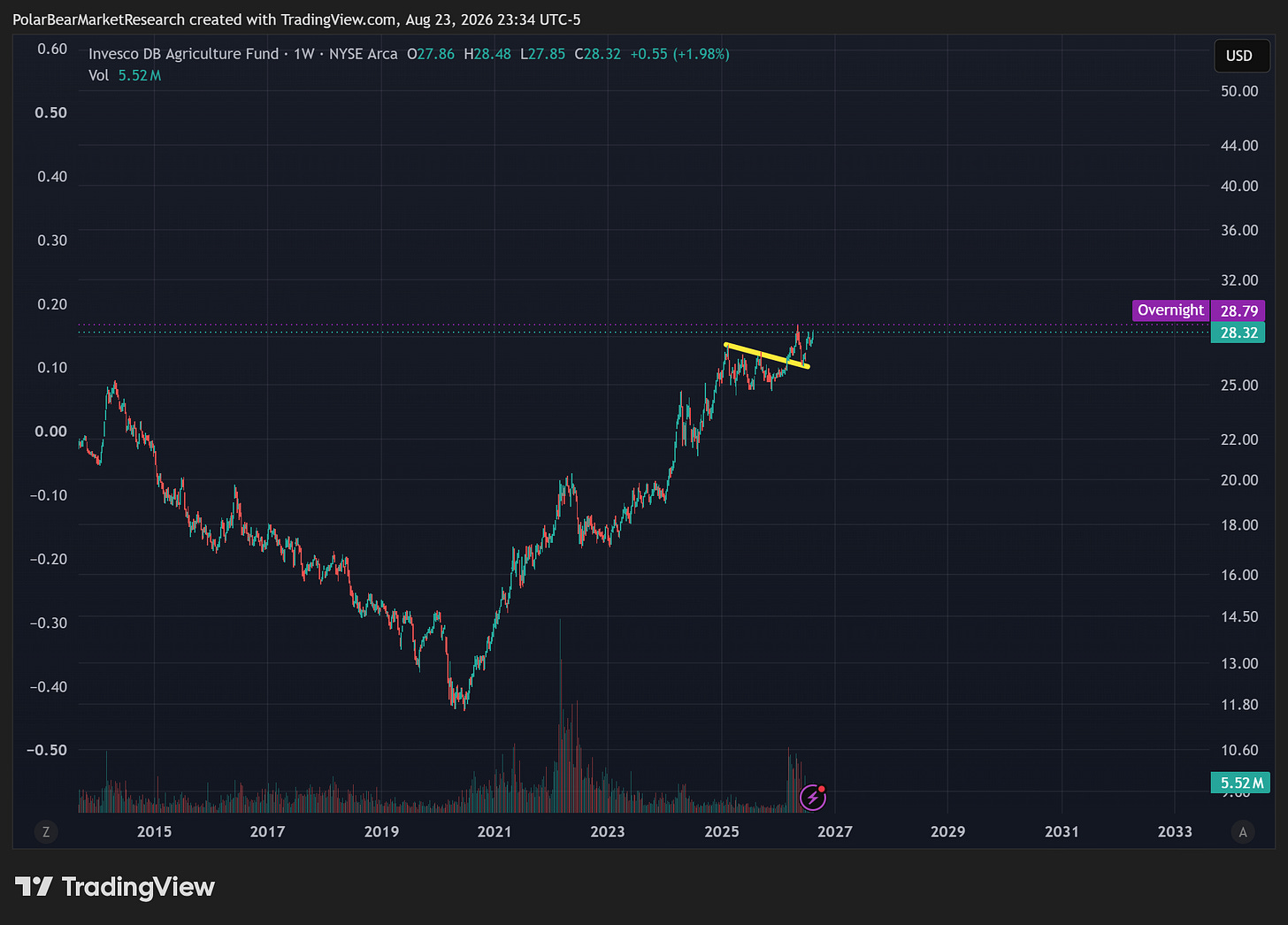Screen dimensions: 1288x925
Task: Select the purple 28.79 overnight price tag
Action: click(1238, 310)
